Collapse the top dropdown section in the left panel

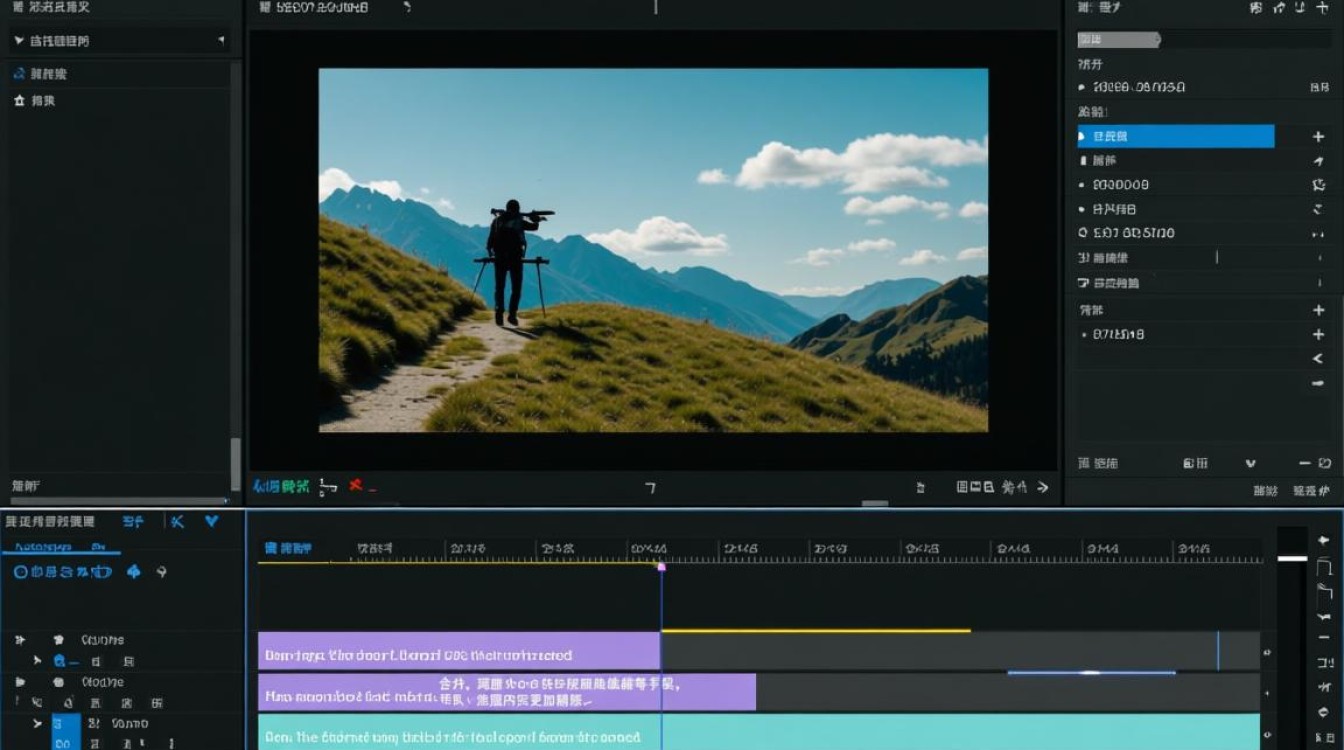coord(20,41)
